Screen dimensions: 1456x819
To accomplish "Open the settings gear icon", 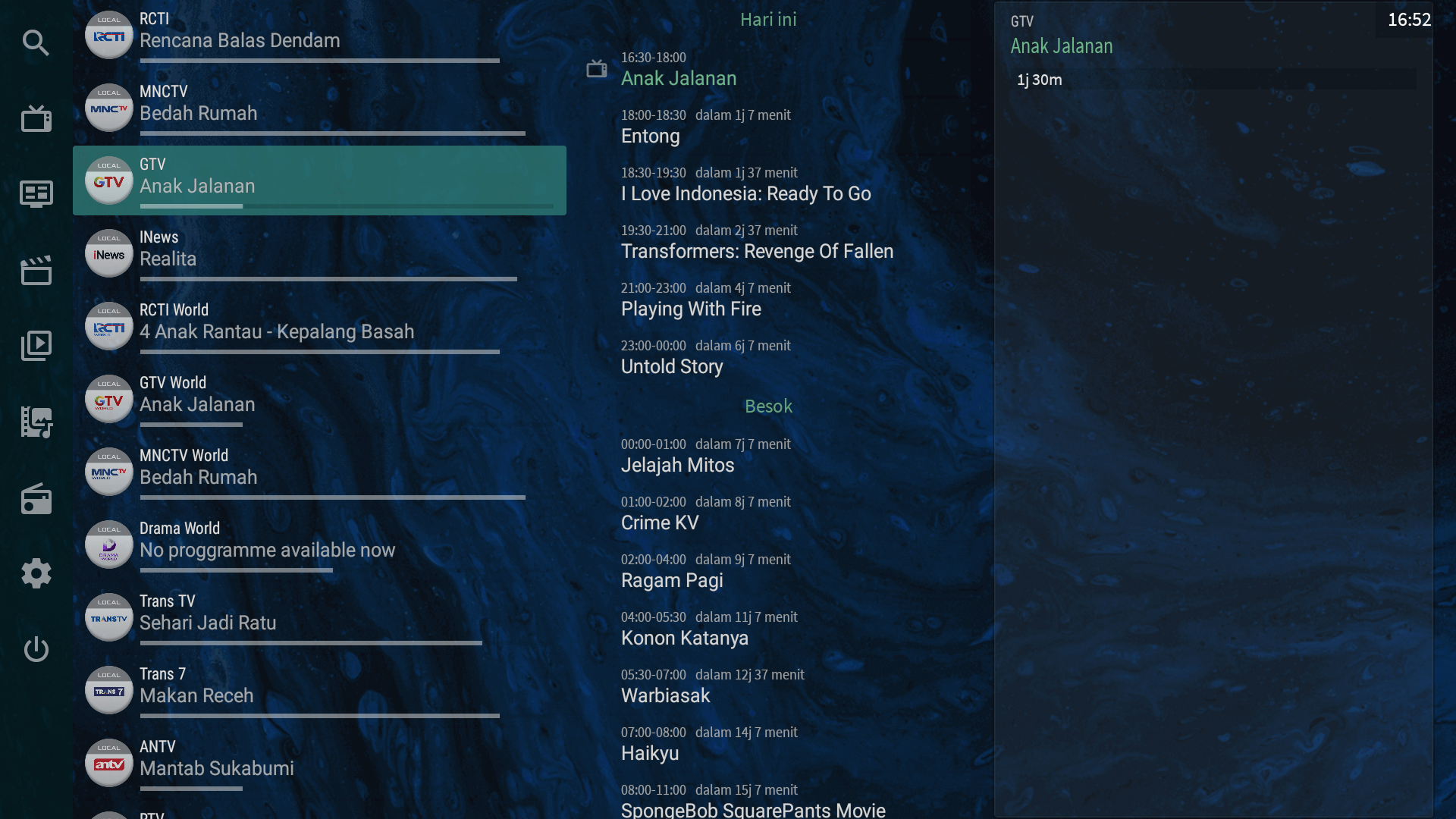I will point(36,573).
